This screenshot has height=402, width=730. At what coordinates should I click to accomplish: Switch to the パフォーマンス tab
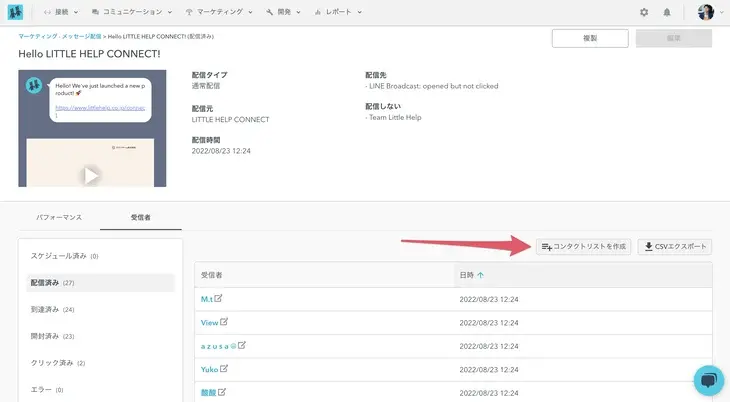tap(59, 216)
